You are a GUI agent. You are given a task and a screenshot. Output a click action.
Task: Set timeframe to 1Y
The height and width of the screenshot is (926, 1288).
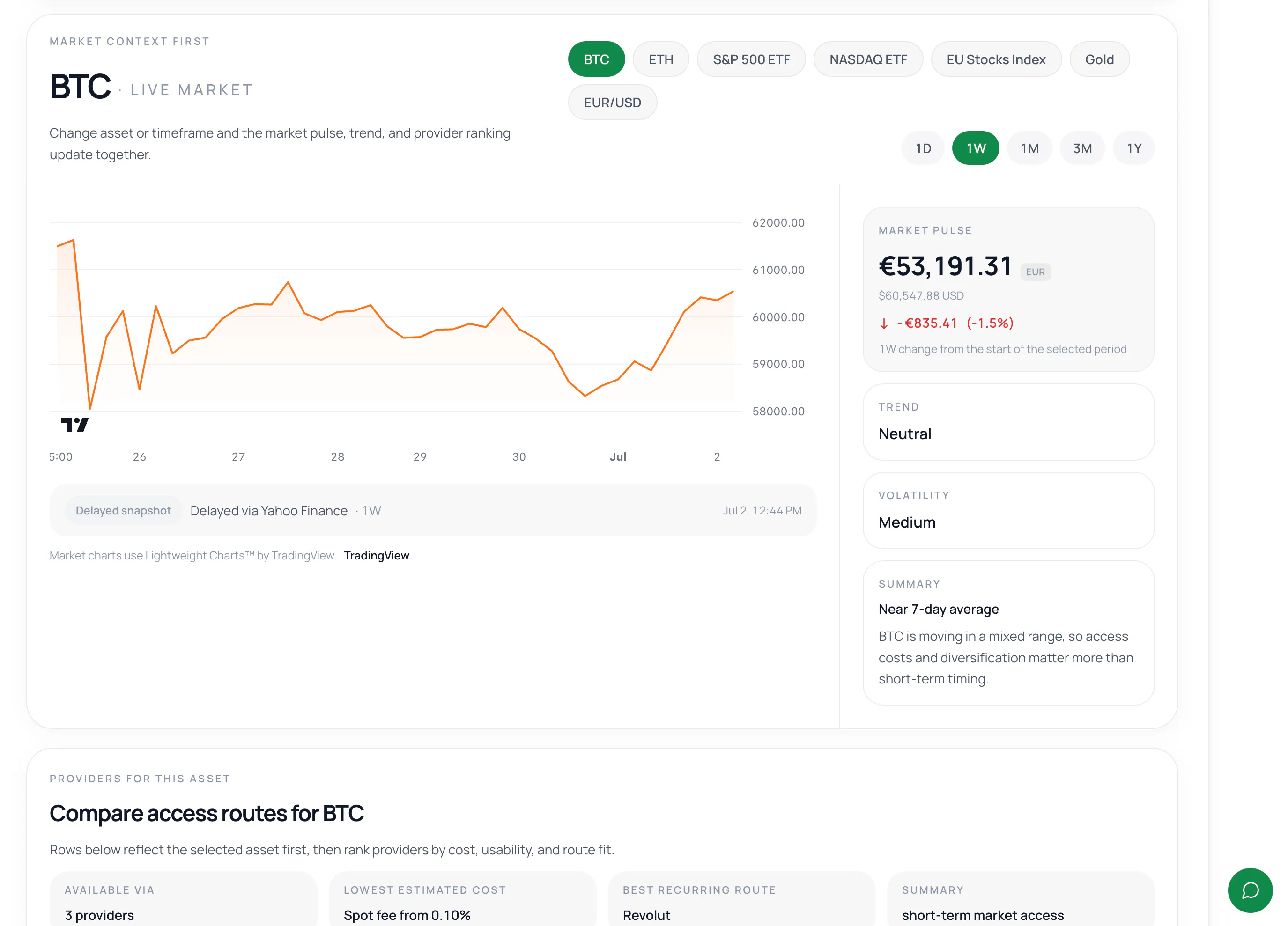1134,148
